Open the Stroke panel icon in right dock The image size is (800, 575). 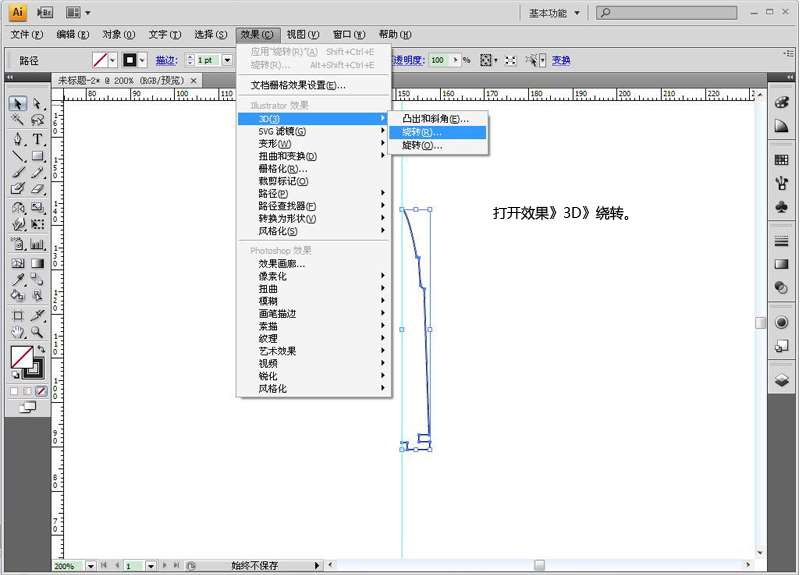point(781,241)
